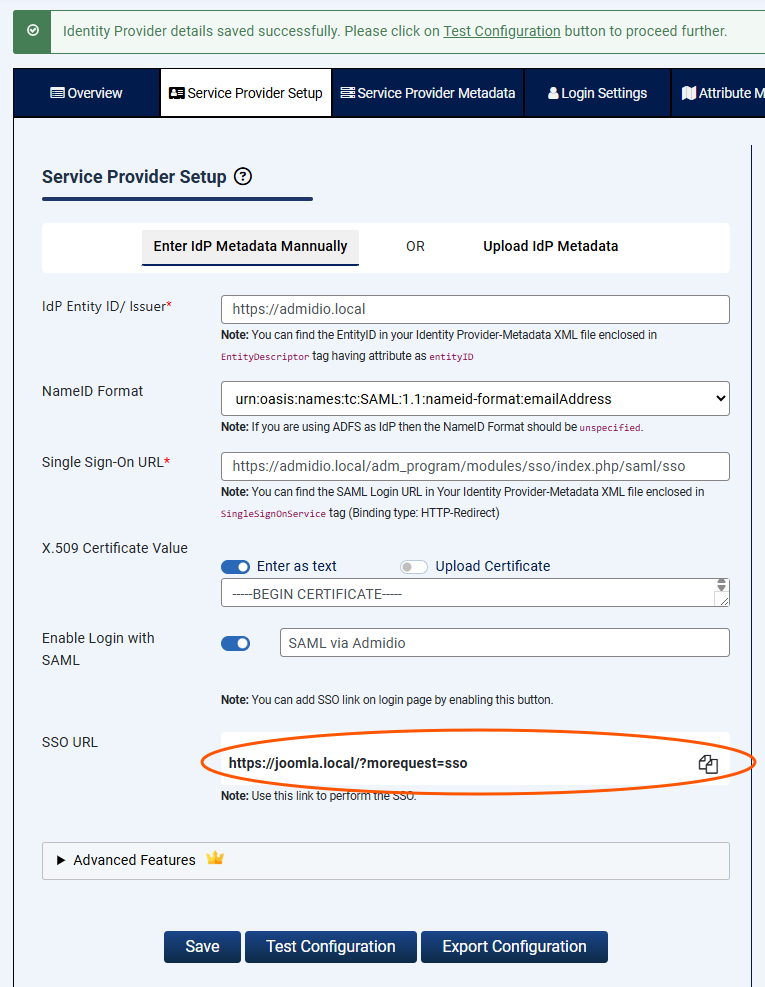Click the crown icon beside Advanced Features
Image resolution: width=765 pixels, height=987 pixels.
(x=215, y=859)
